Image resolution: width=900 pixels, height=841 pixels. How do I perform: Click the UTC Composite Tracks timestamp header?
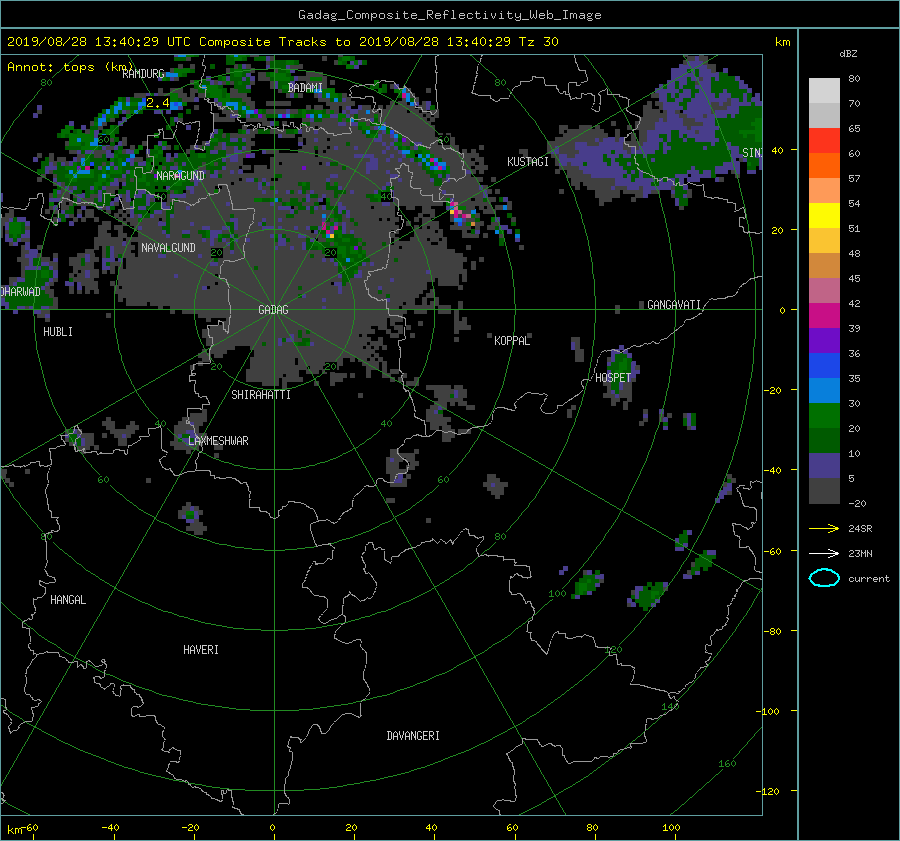point(282,42)
